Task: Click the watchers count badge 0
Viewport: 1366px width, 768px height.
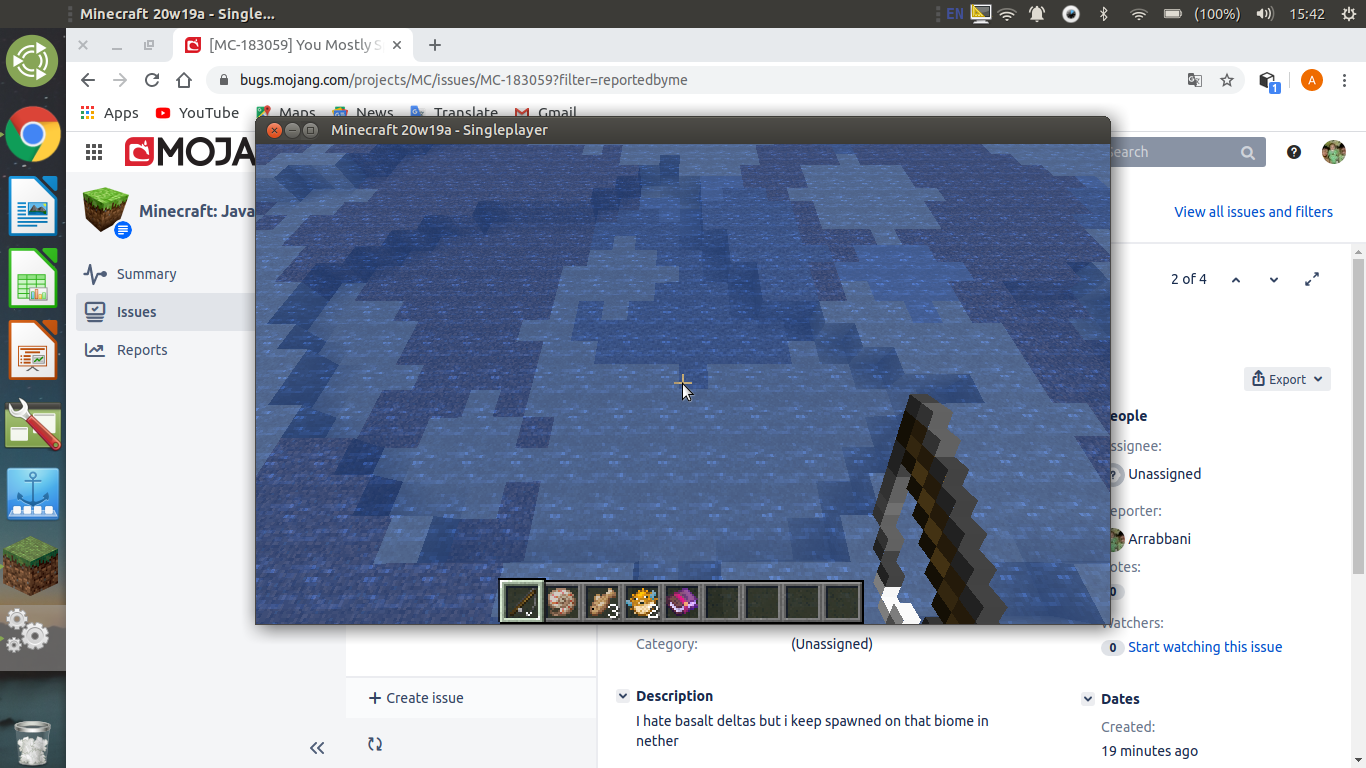Action: point(1112,648)
